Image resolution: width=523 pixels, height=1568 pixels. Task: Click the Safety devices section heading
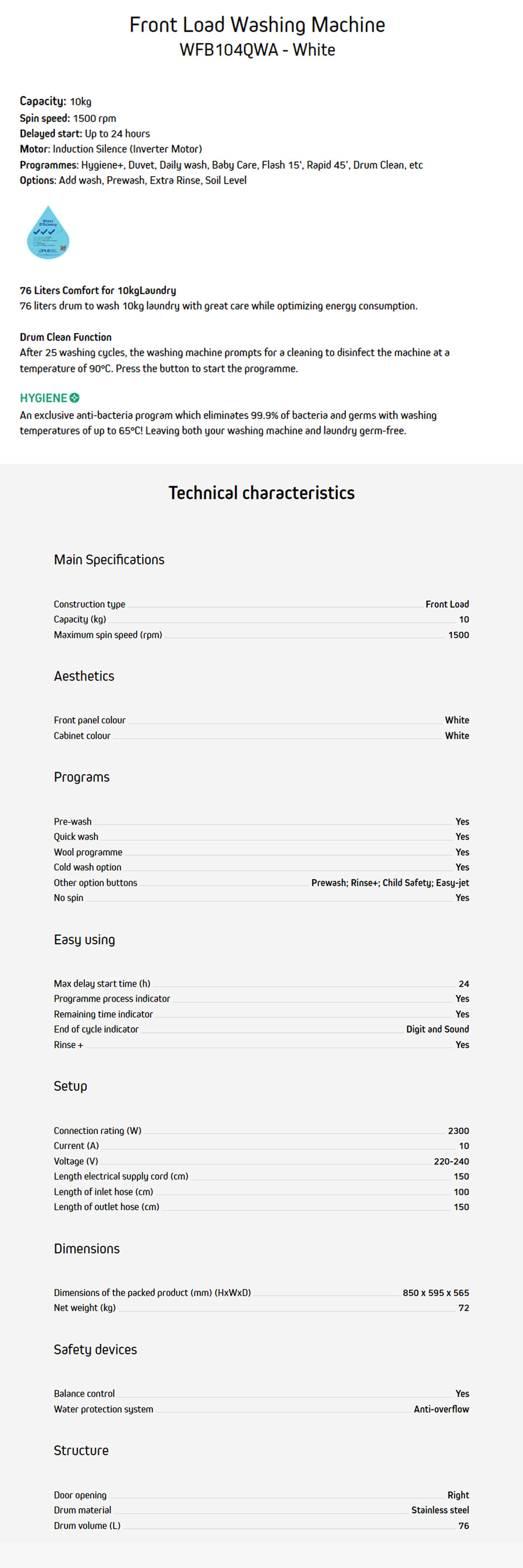tap(95, 1350)
